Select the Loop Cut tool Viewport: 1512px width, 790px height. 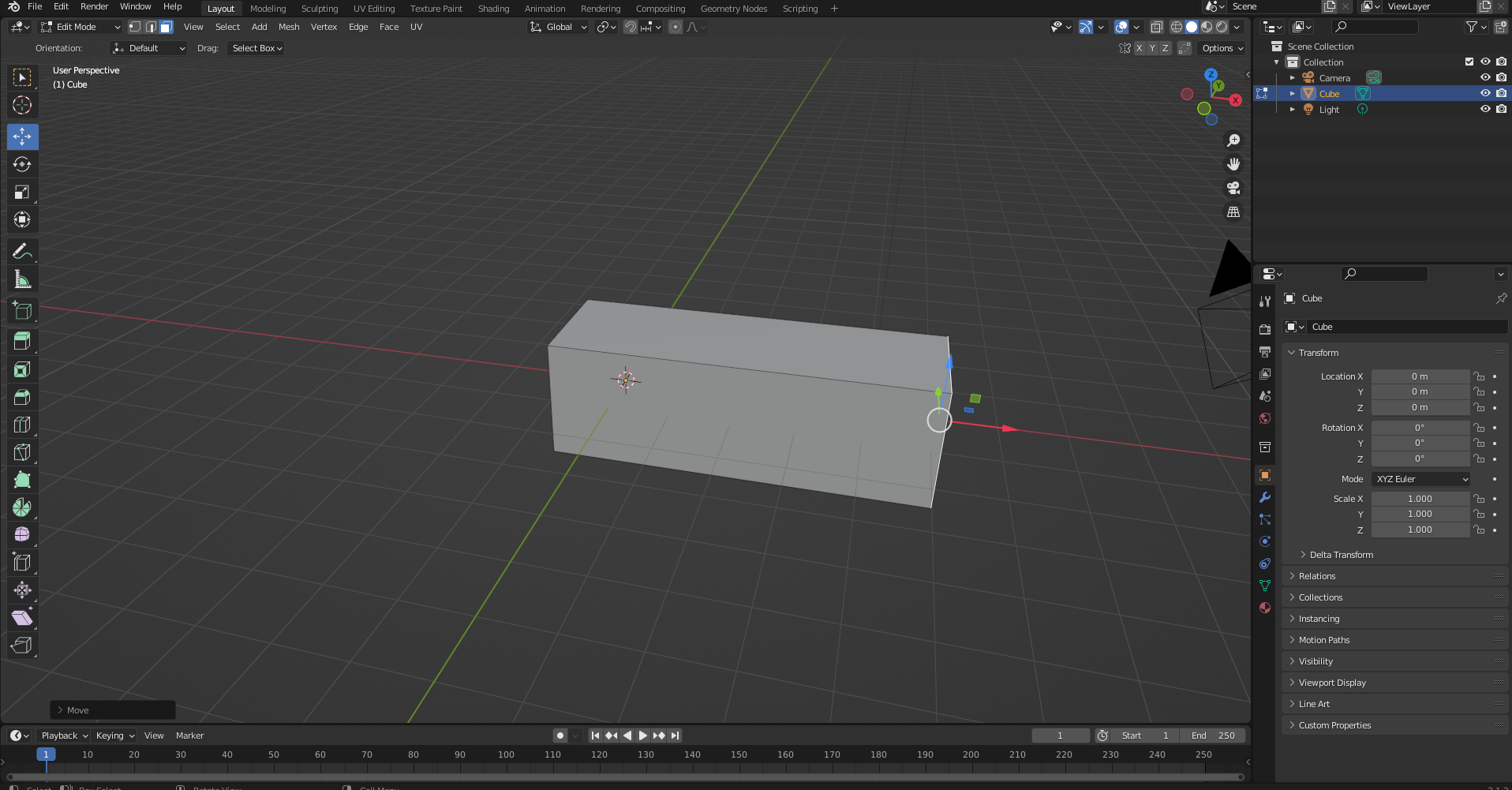22,425
